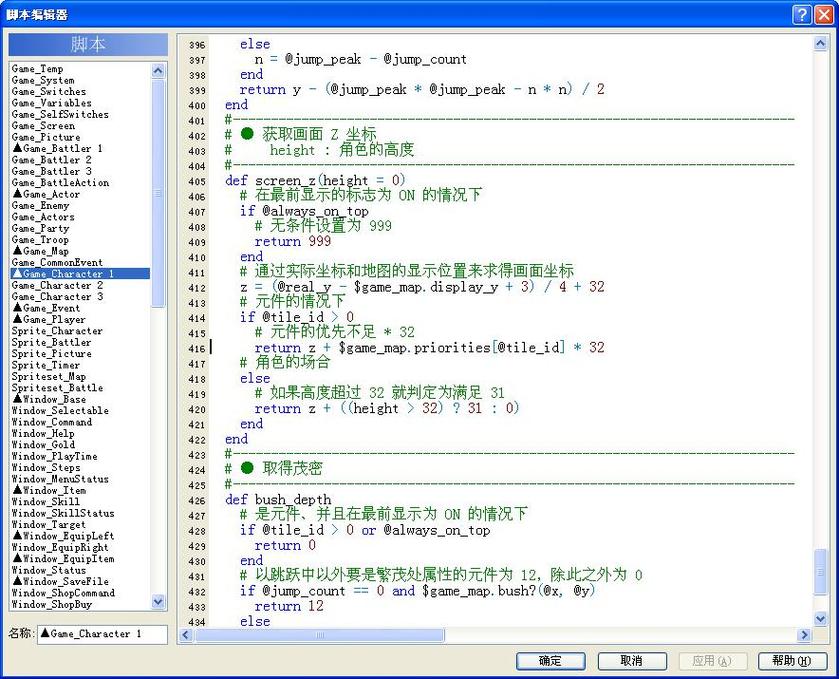Select the Window_SaveFile script
The width and height of the screenshot is (839, 679).
click(62, 582)
